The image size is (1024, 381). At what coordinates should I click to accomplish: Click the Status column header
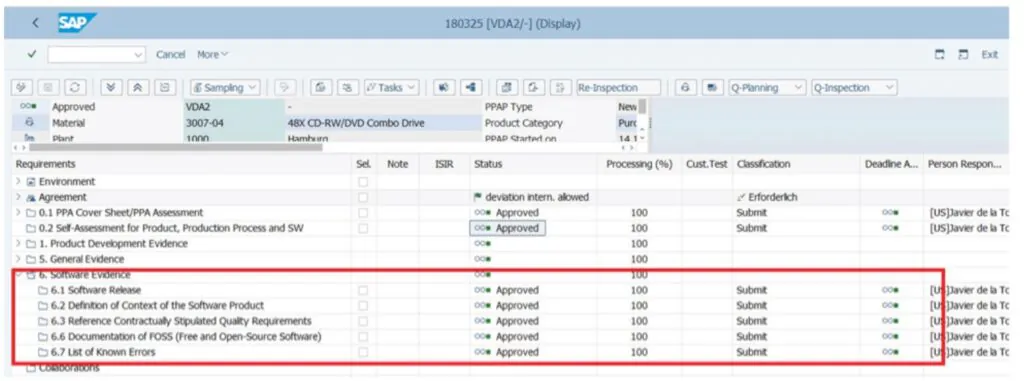[x=488, y=164]
